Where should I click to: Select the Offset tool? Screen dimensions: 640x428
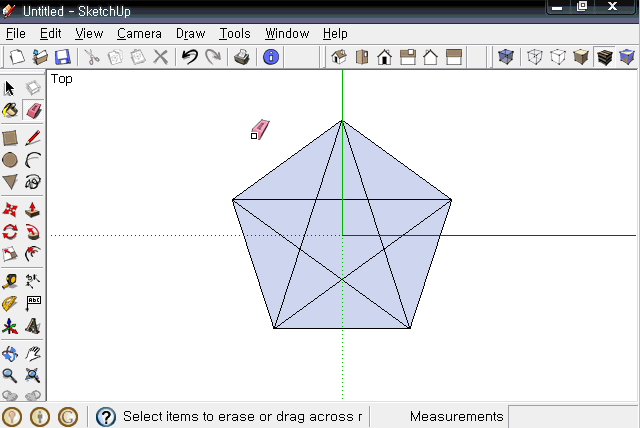pyautogui.click(x=33, y=254)
